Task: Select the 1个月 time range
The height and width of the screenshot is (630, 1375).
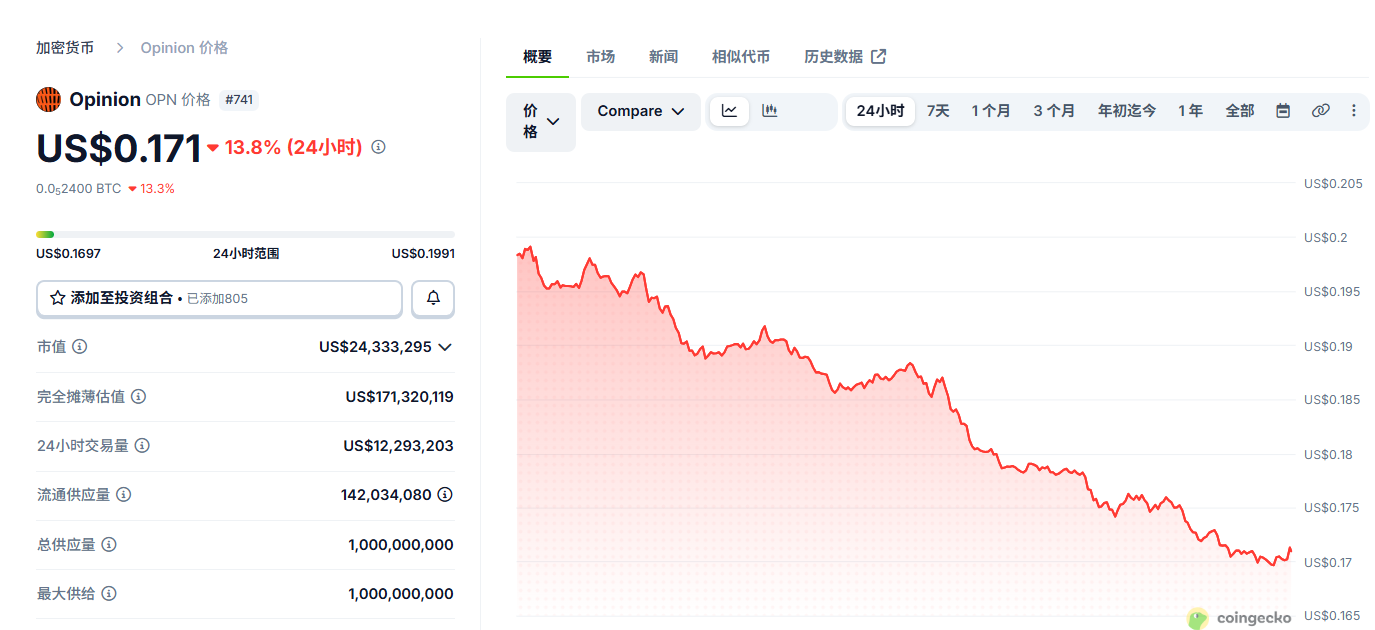Action: click(991, 111)
